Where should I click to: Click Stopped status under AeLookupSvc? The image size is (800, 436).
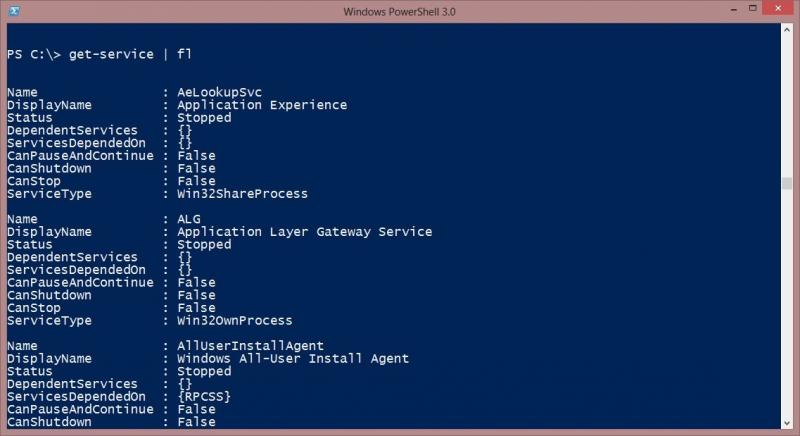[x=204, y=117]
